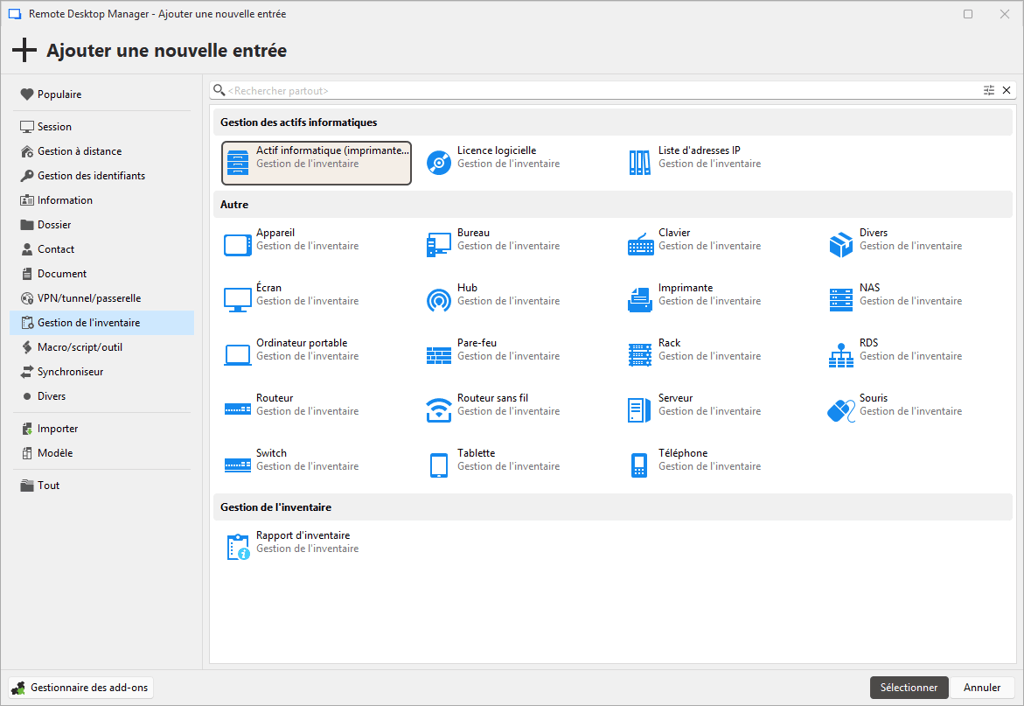
Task: Open Gestionnaire des add-ons
Action: (x=81, y=687)
